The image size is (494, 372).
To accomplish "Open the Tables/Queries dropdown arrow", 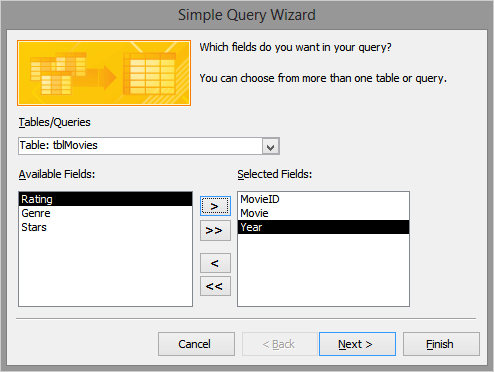I will [270, 146].
